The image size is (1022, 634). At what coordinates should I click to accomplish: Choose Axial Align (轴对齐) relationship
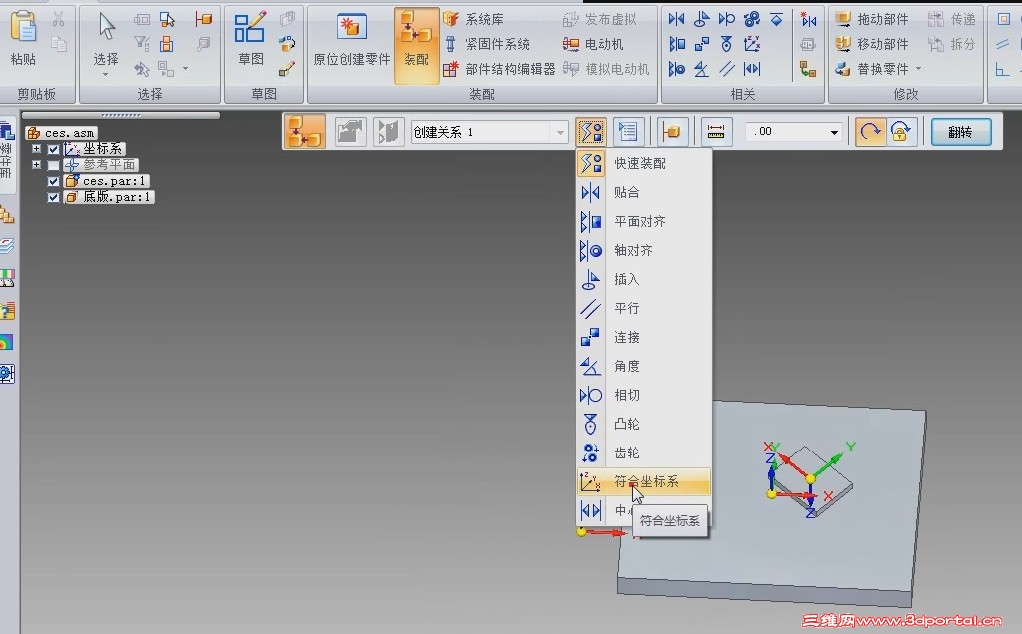click(x=643, y=250)
